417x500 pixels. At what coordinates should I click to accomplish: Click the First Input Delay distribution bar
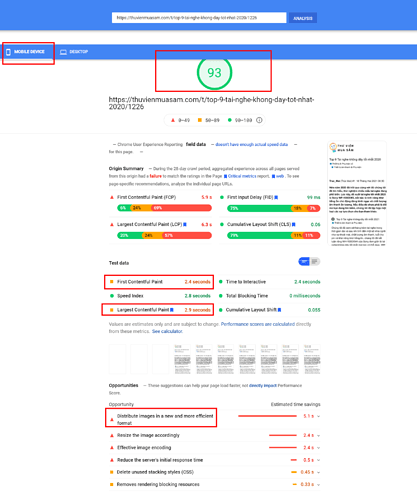pos(274,208)
